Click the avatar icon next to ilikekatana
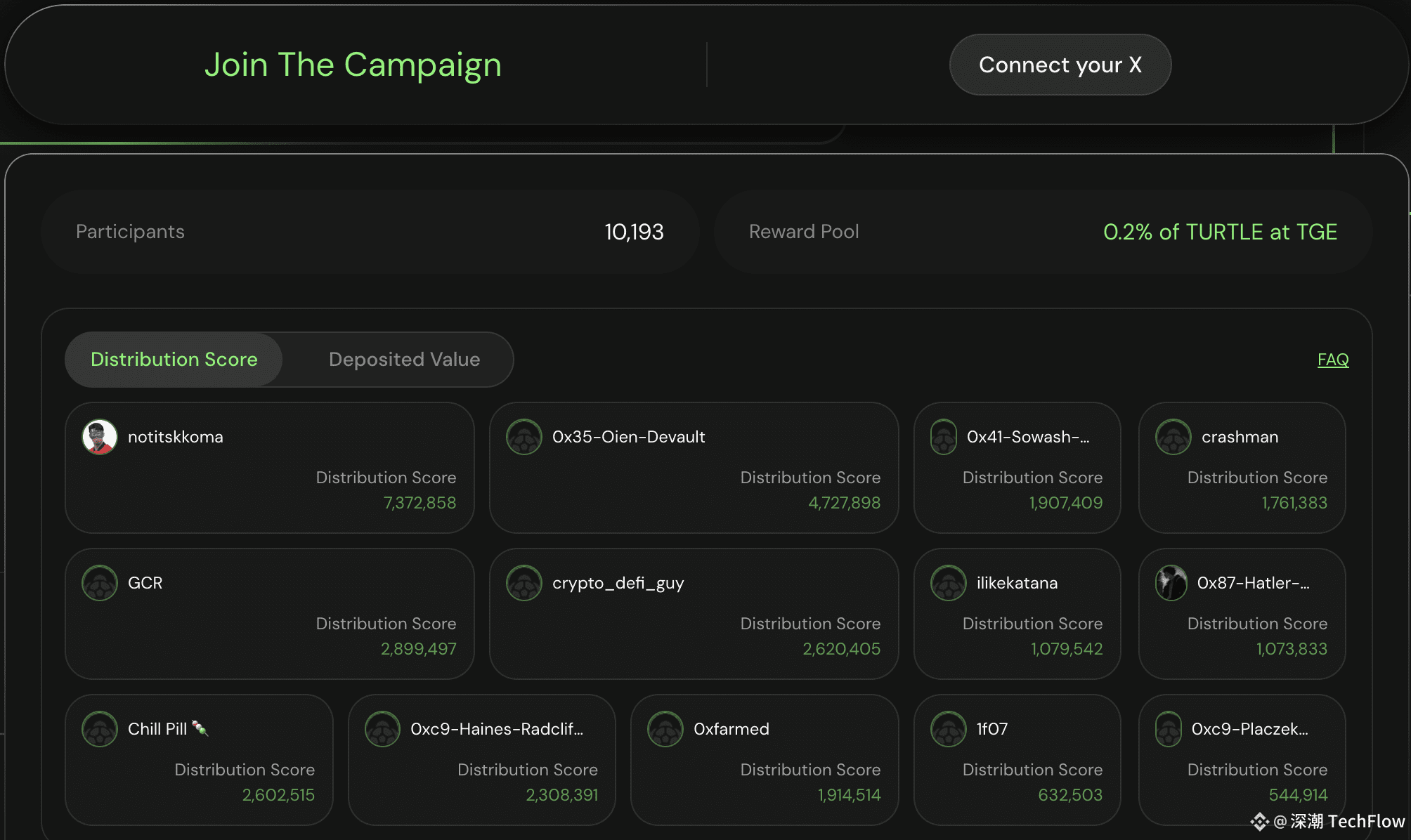1411x840 pixels. point(949,583)
